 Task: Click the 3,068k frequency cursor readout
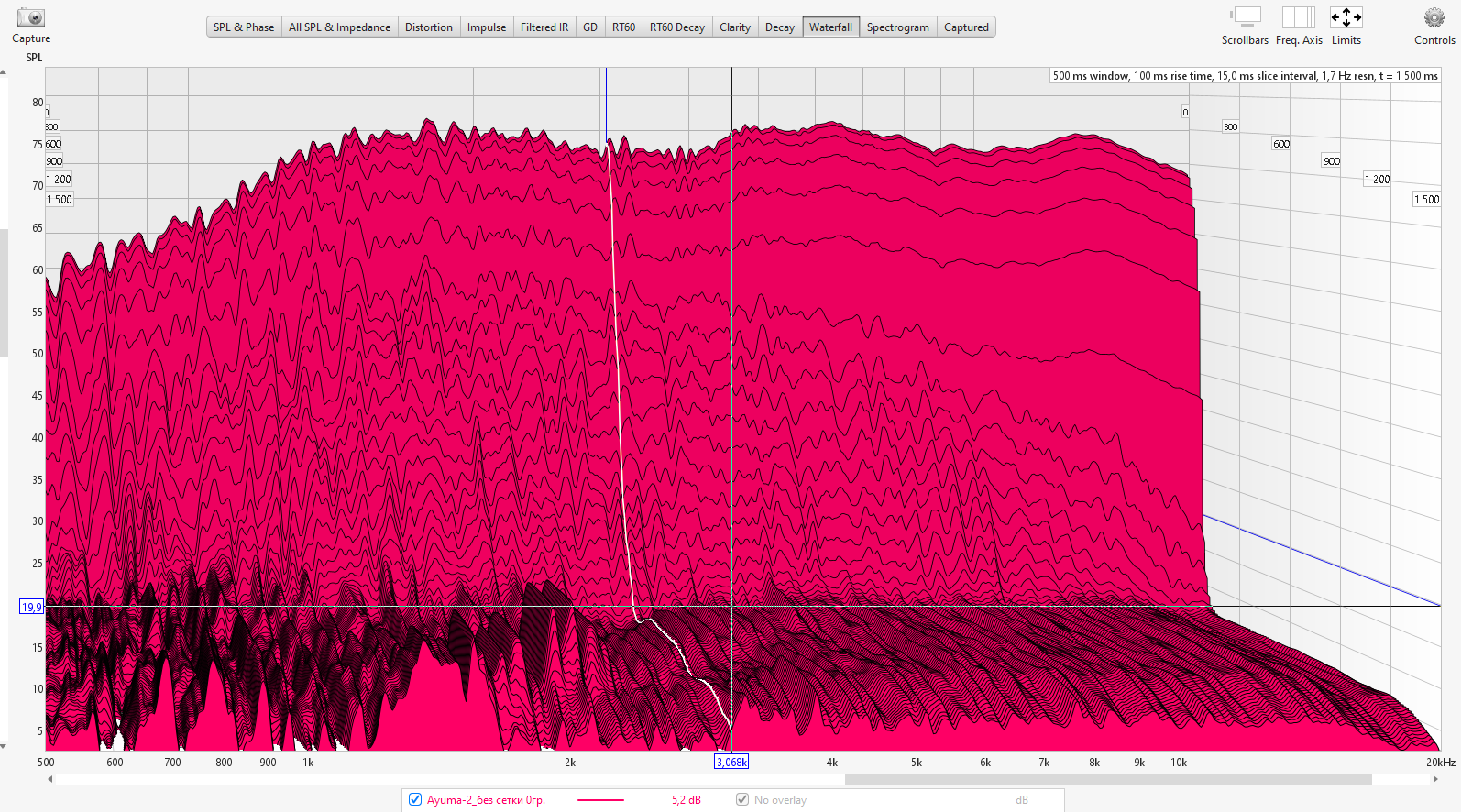coord(731,762)
